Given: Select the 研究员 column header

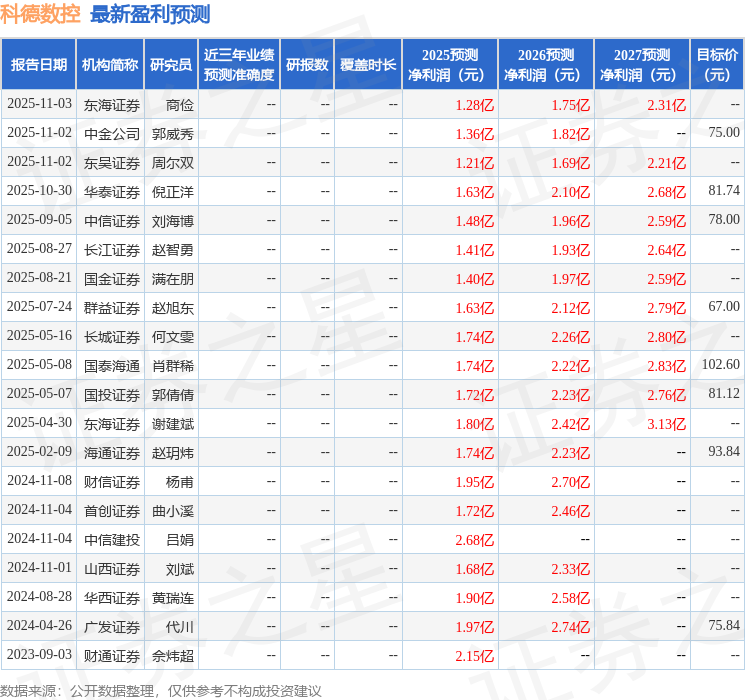Looking at the screenshot, I should pos(171,65).
